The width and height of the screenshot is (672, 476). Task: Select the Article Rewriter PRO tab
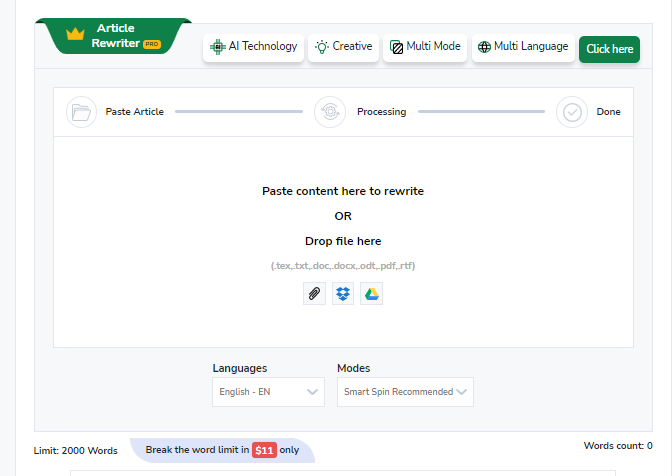[x=114, y=36]
